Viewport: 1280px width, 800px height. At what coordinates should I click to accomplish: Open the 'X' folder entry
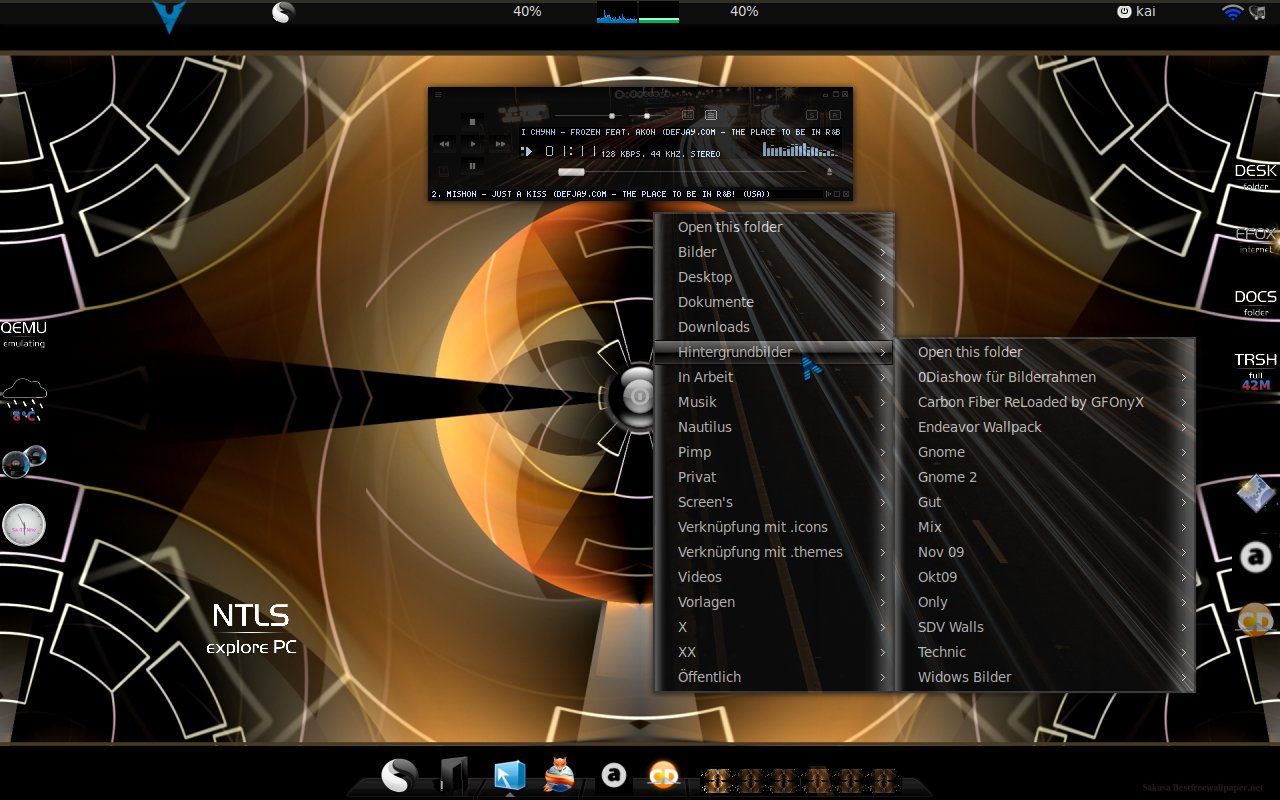tap(774, 627)
